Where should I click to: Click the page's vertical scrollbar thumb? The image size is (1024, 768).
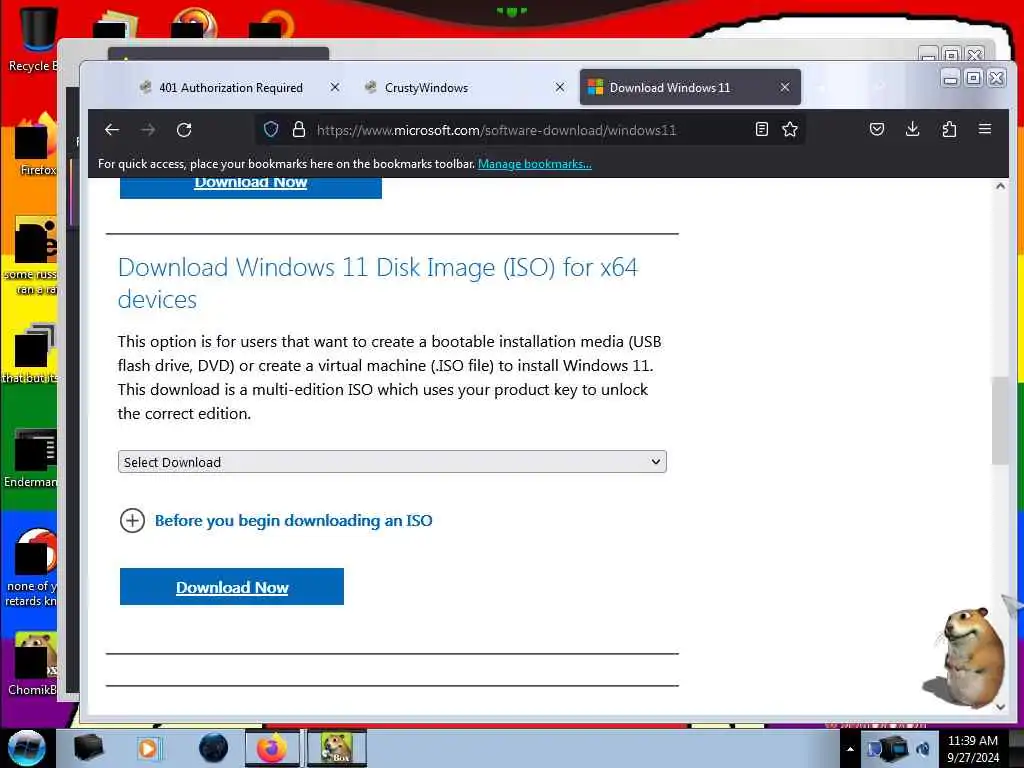pyautogui.click(x=1000, y=421)
